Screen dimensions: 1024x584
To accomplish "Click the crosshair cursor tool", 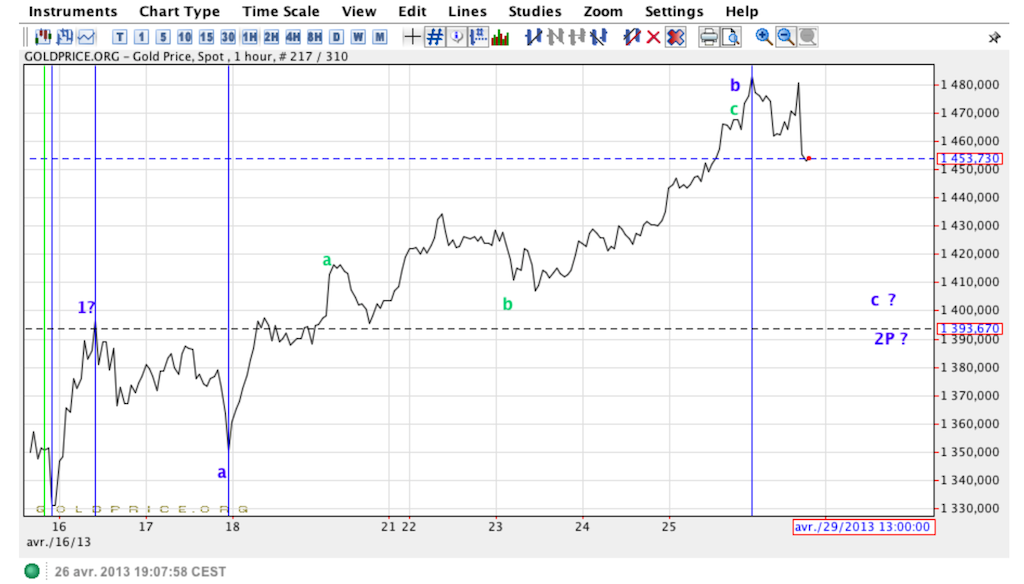I will coord(412,37).
